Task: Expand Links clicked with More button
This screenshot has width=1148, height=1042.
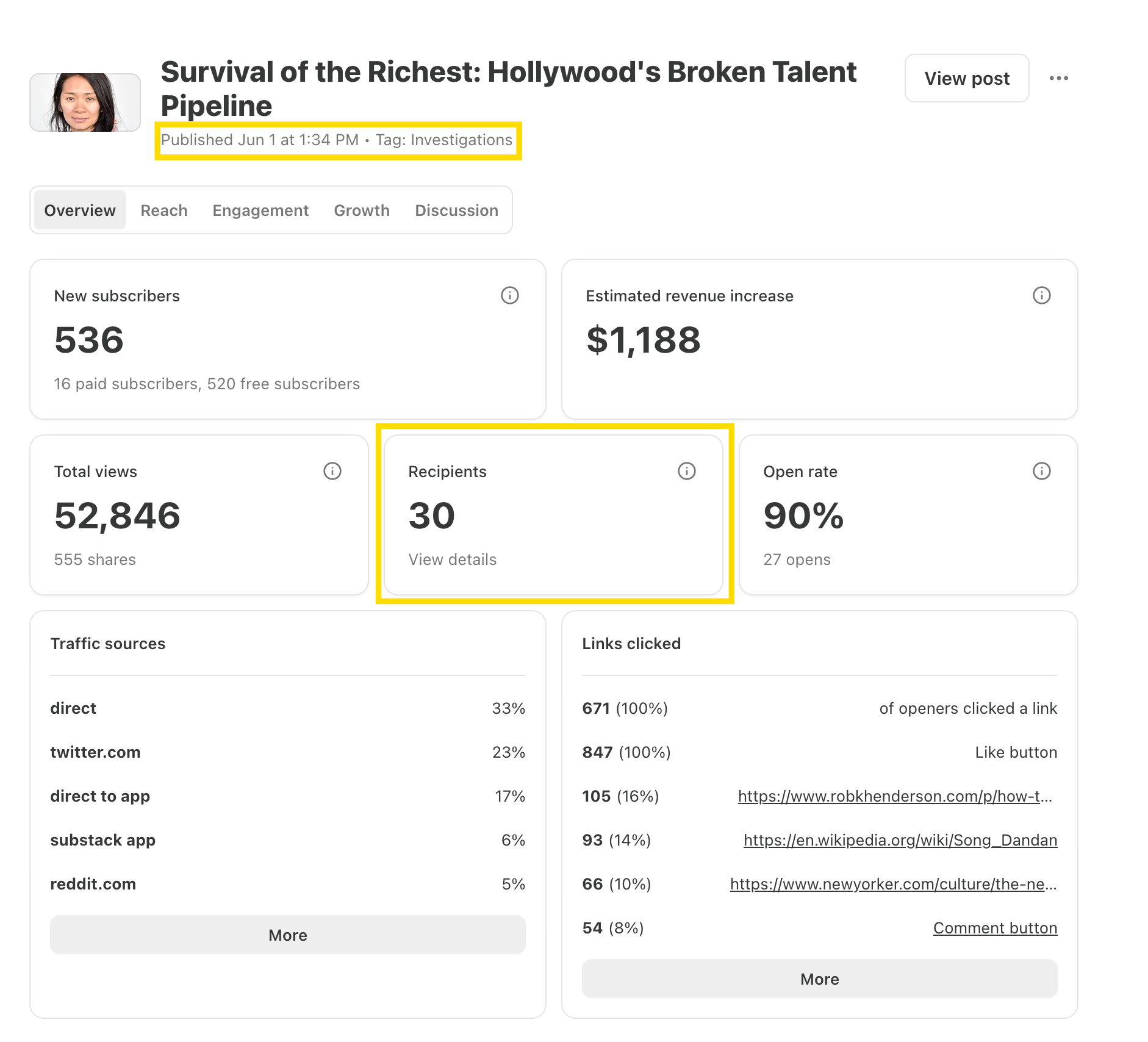Action: click(820, 979)
